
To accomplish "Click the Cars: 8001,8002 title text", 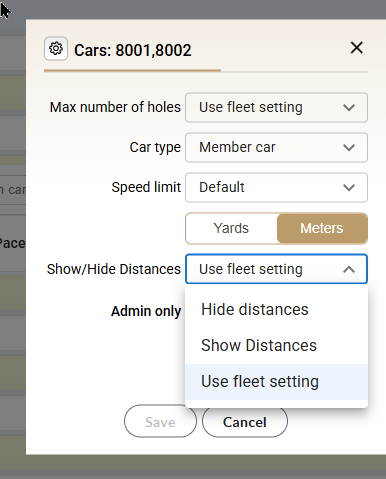I will (x=133, y=50).
